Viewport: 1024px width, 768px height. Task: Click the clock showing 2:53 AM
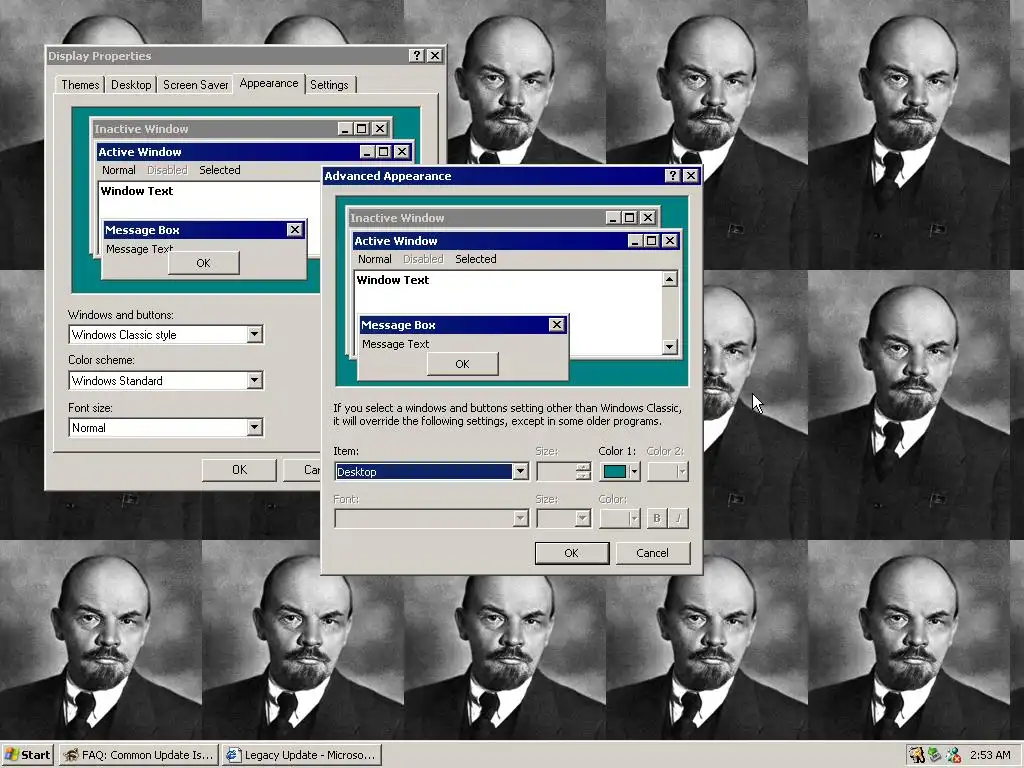pos(990,755)
